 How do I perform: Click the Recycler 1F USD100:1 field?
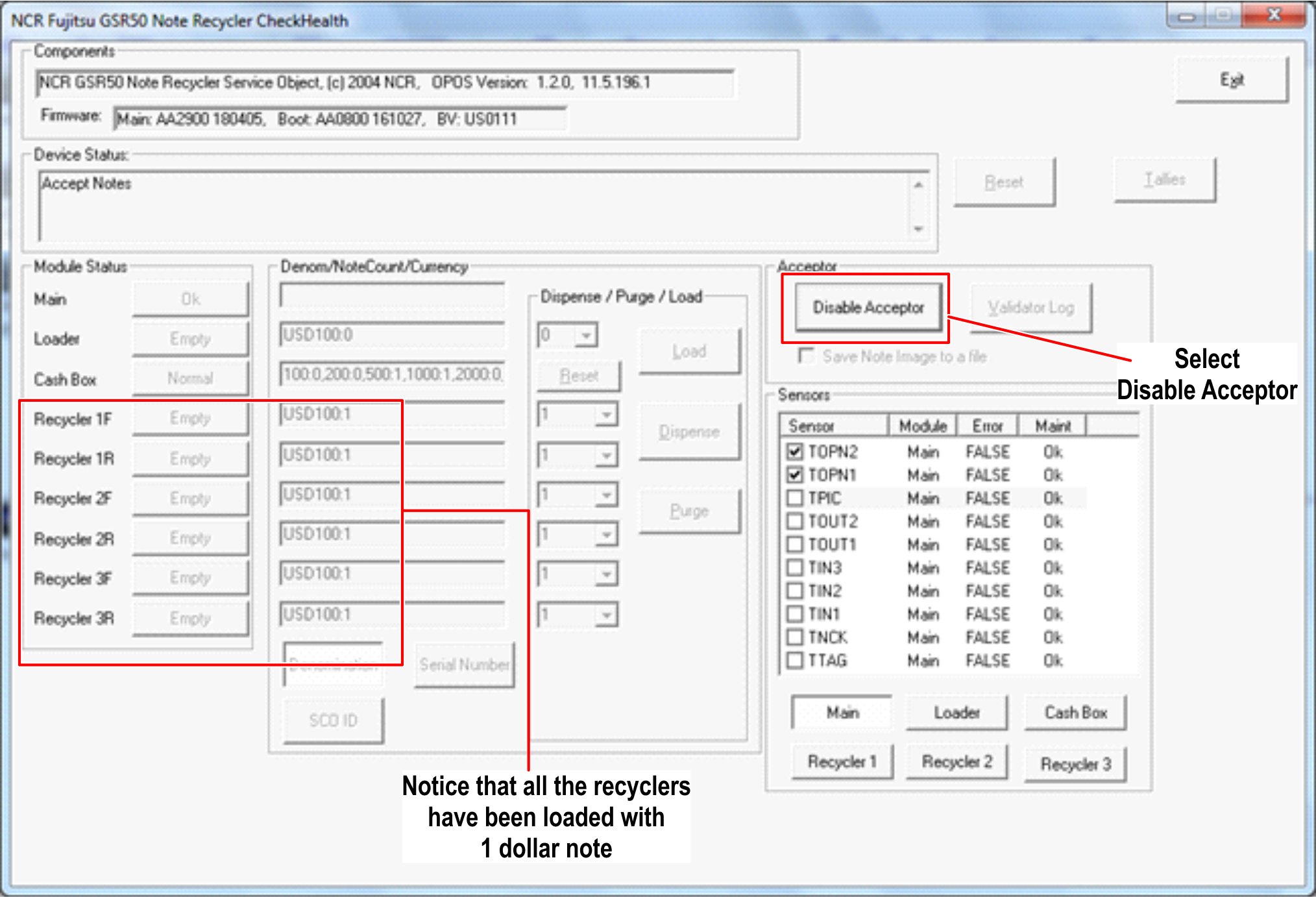393,414
